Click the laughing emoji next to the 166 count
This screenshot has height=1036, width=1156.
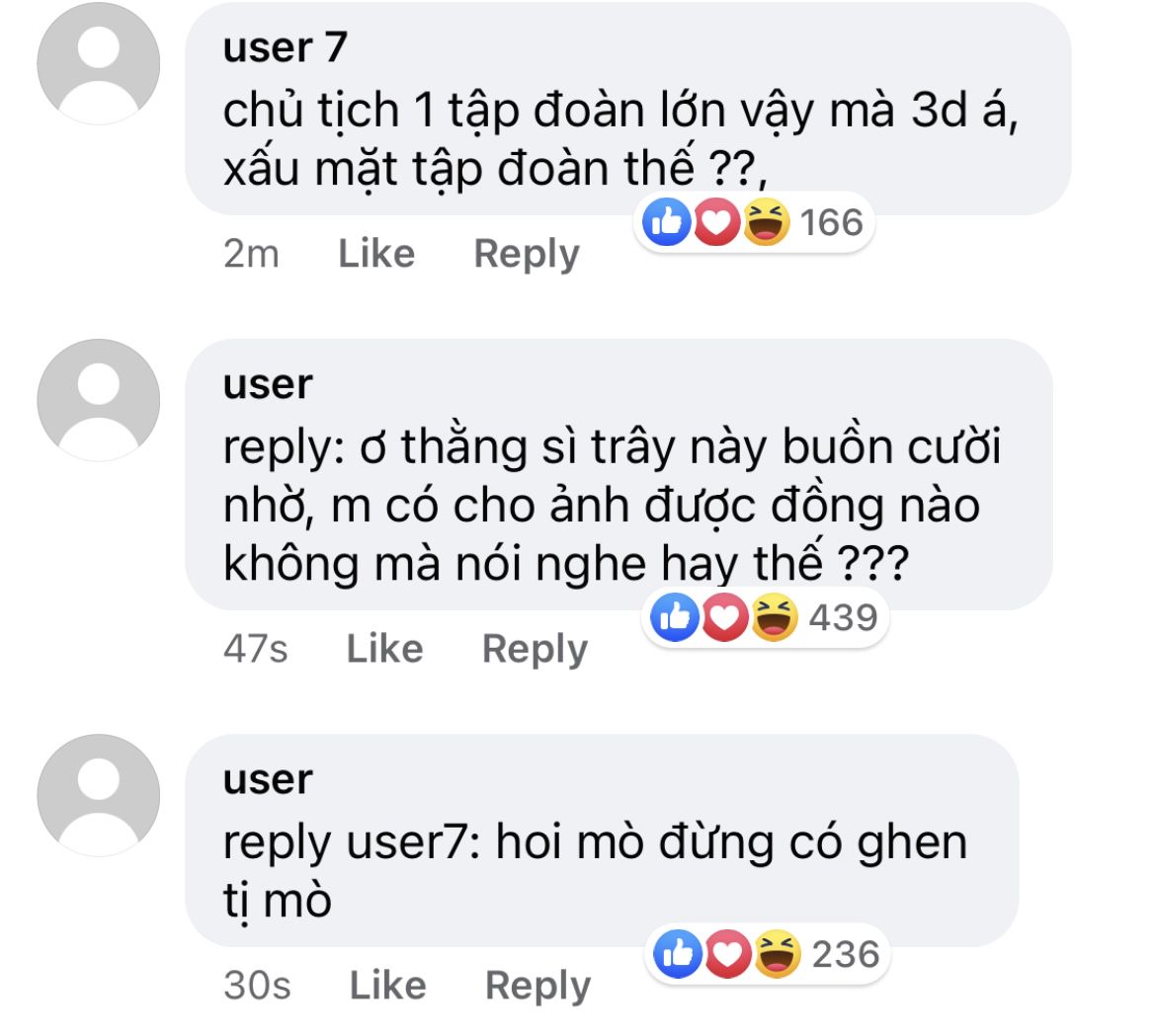[766, 222]
